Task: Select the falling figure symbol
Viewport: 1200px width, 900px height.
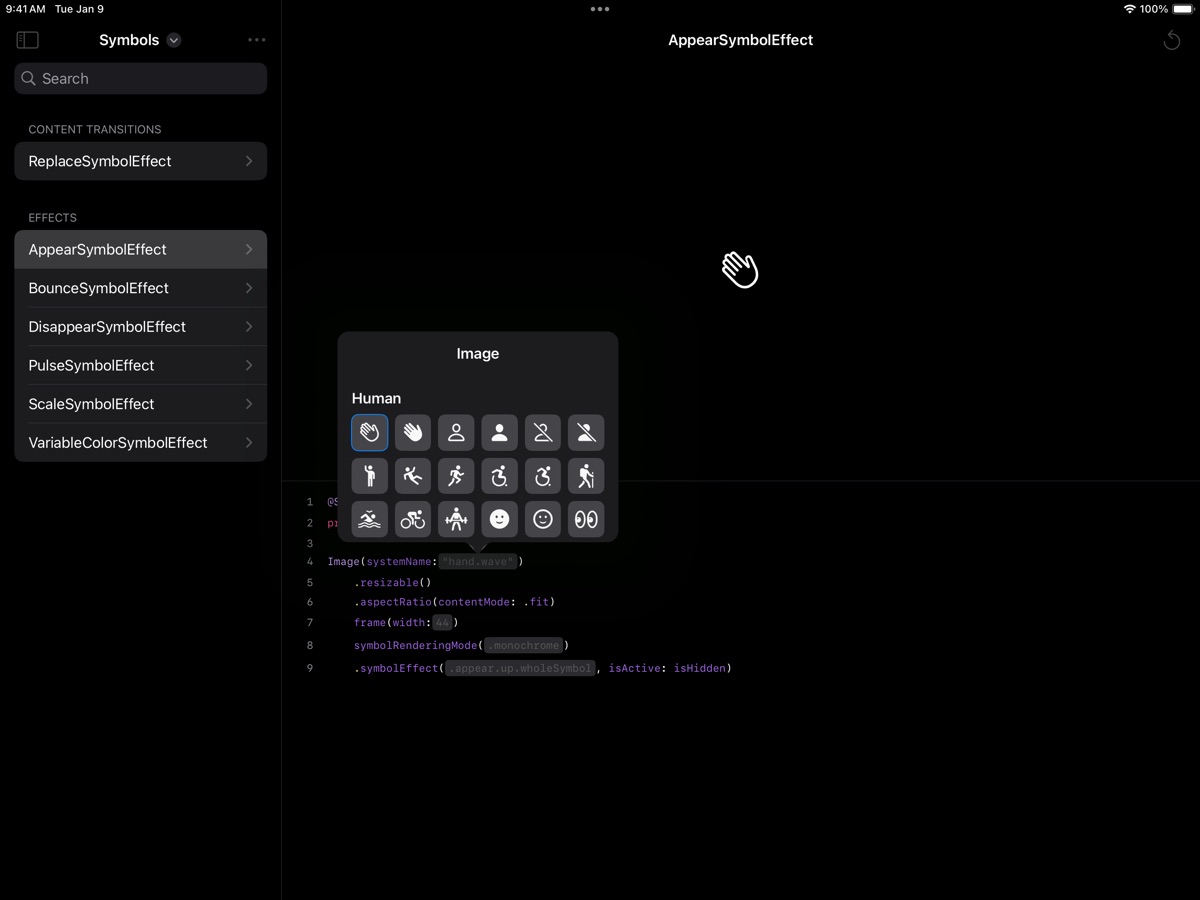Action: coord(413,476)
